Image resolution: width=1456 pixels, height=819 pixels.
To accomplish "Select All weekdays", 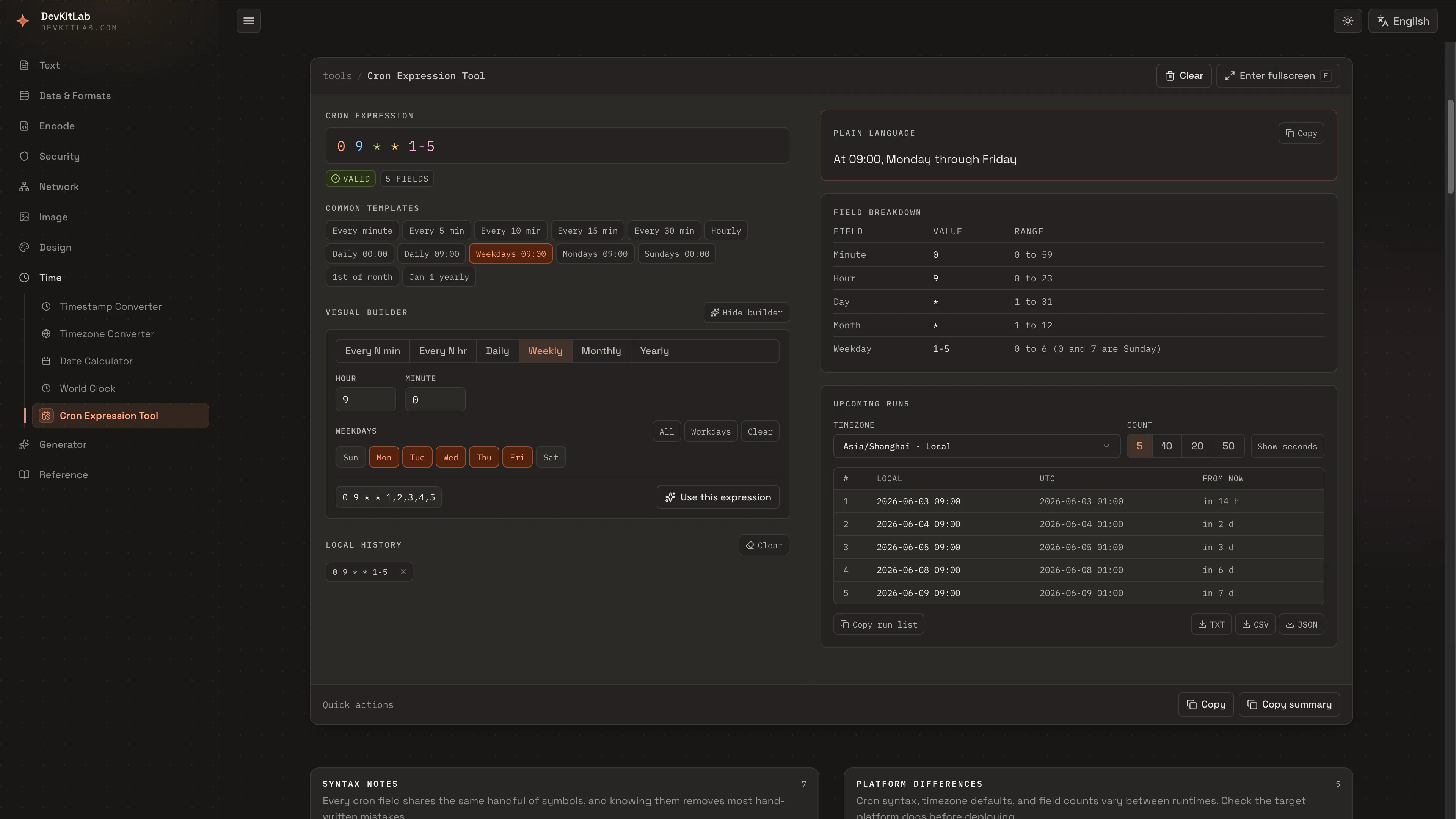I will 667,431.
